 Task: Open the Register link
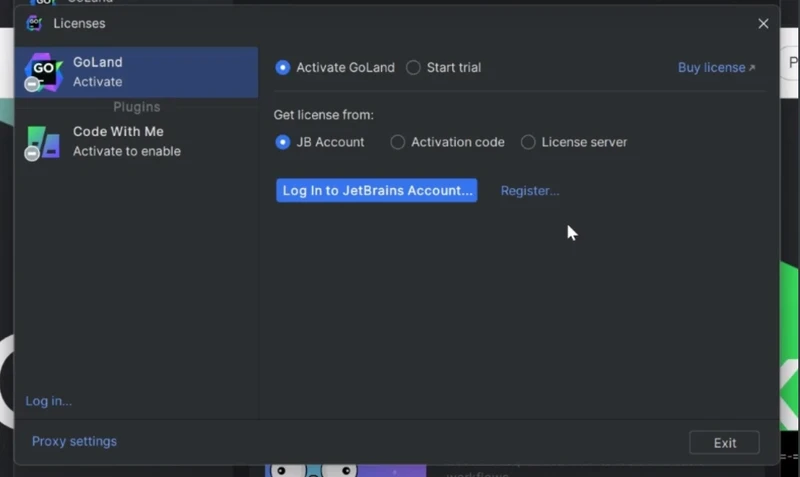(529, 191)
